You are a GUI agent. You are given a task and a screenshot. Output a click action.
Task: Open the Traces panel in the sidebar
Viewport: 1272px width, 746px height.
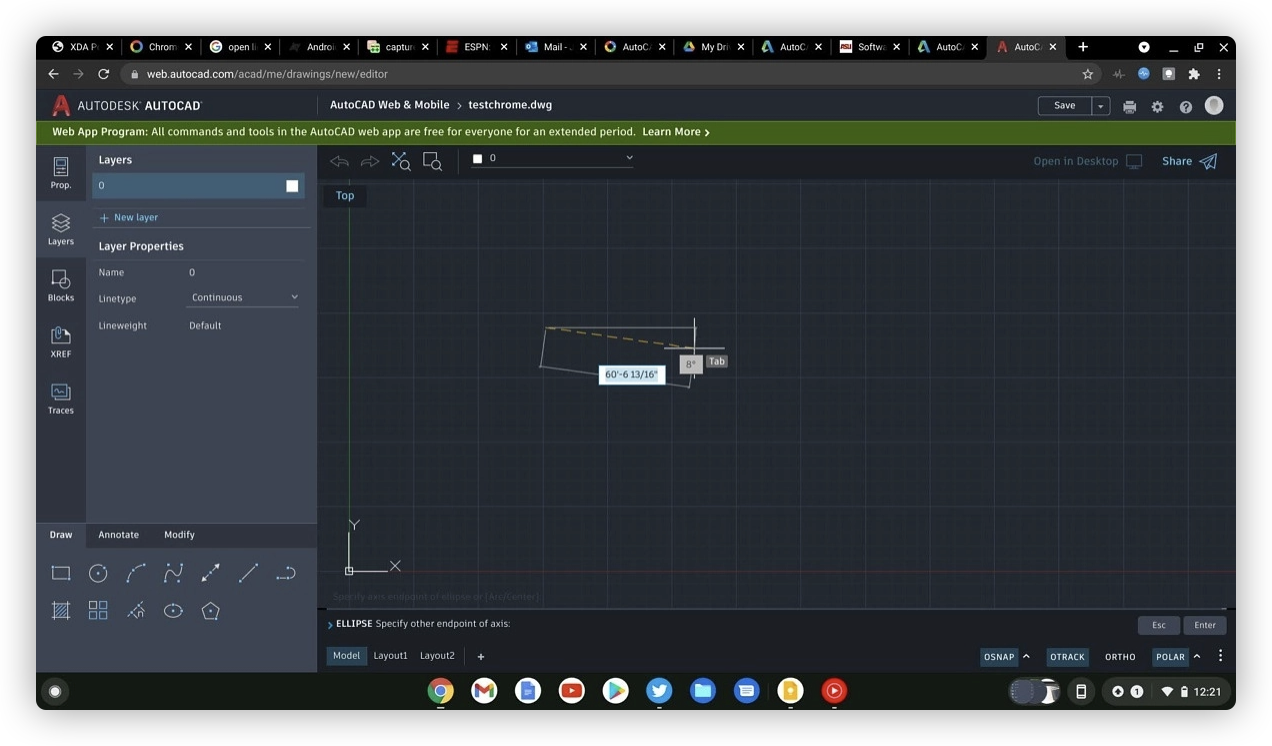pyautogui.click(x=60, y=397)
